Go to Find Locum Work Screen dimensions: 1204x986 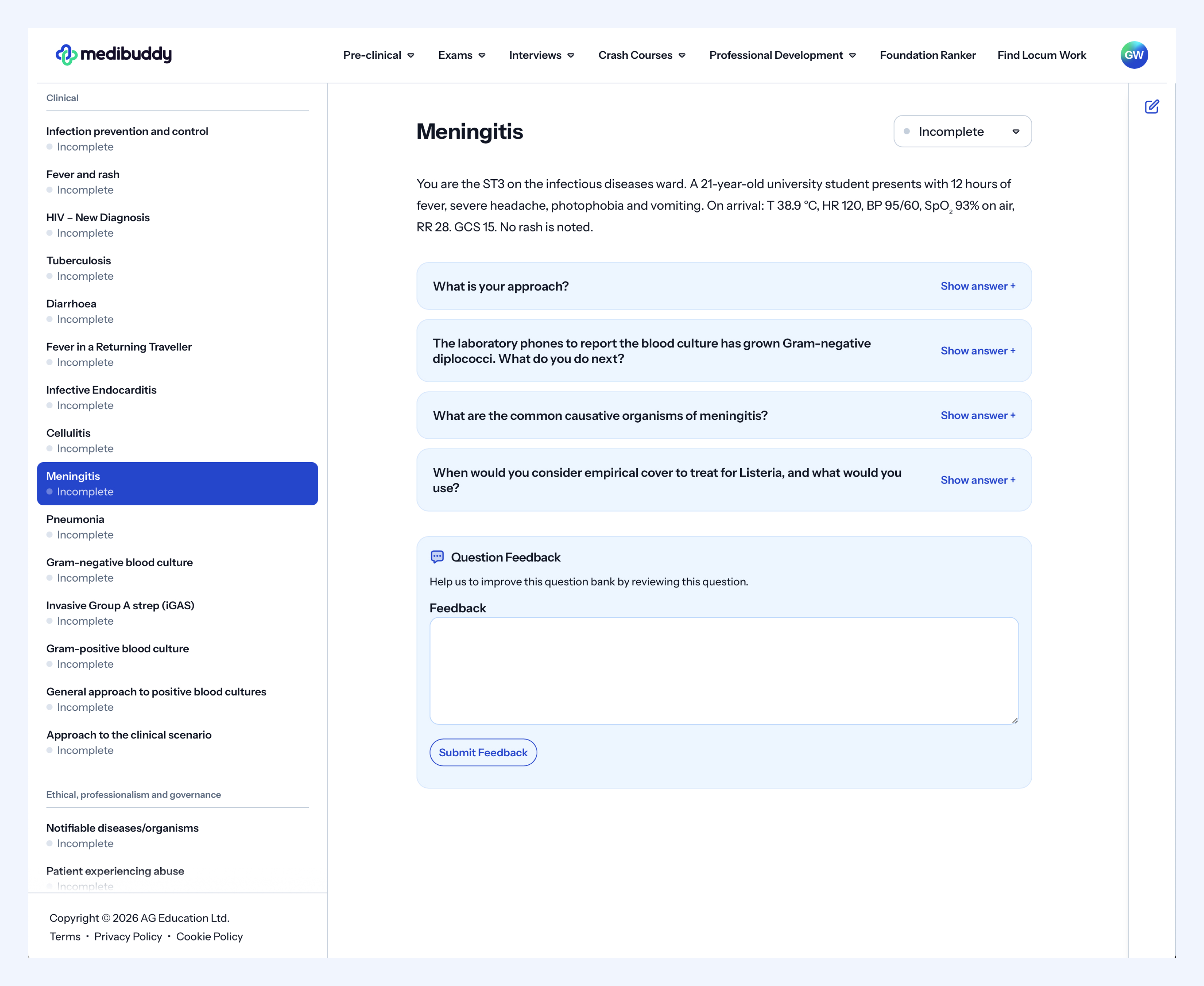pos(1041,55)
